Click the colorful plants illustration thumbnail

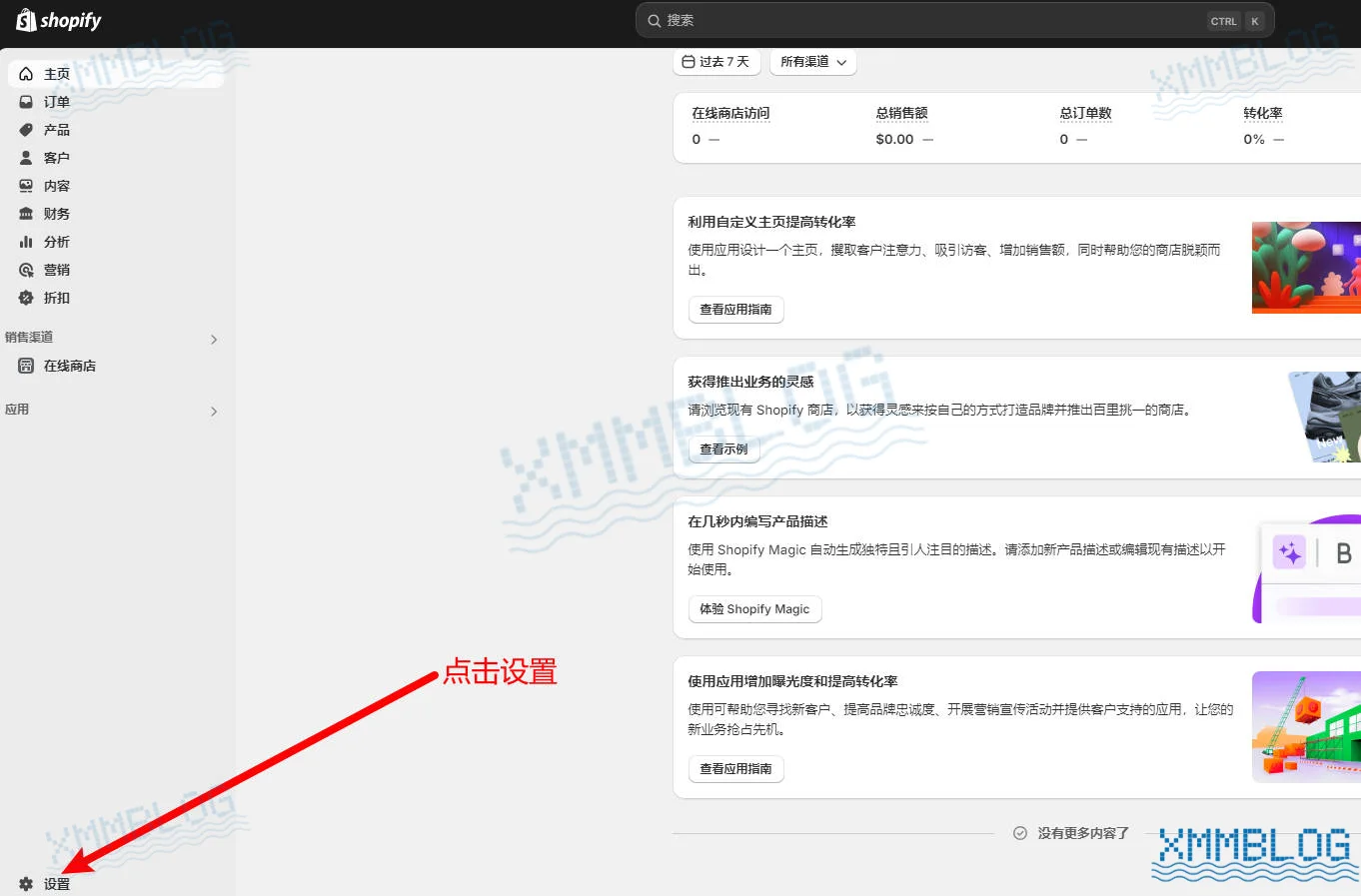[1306, 268]
